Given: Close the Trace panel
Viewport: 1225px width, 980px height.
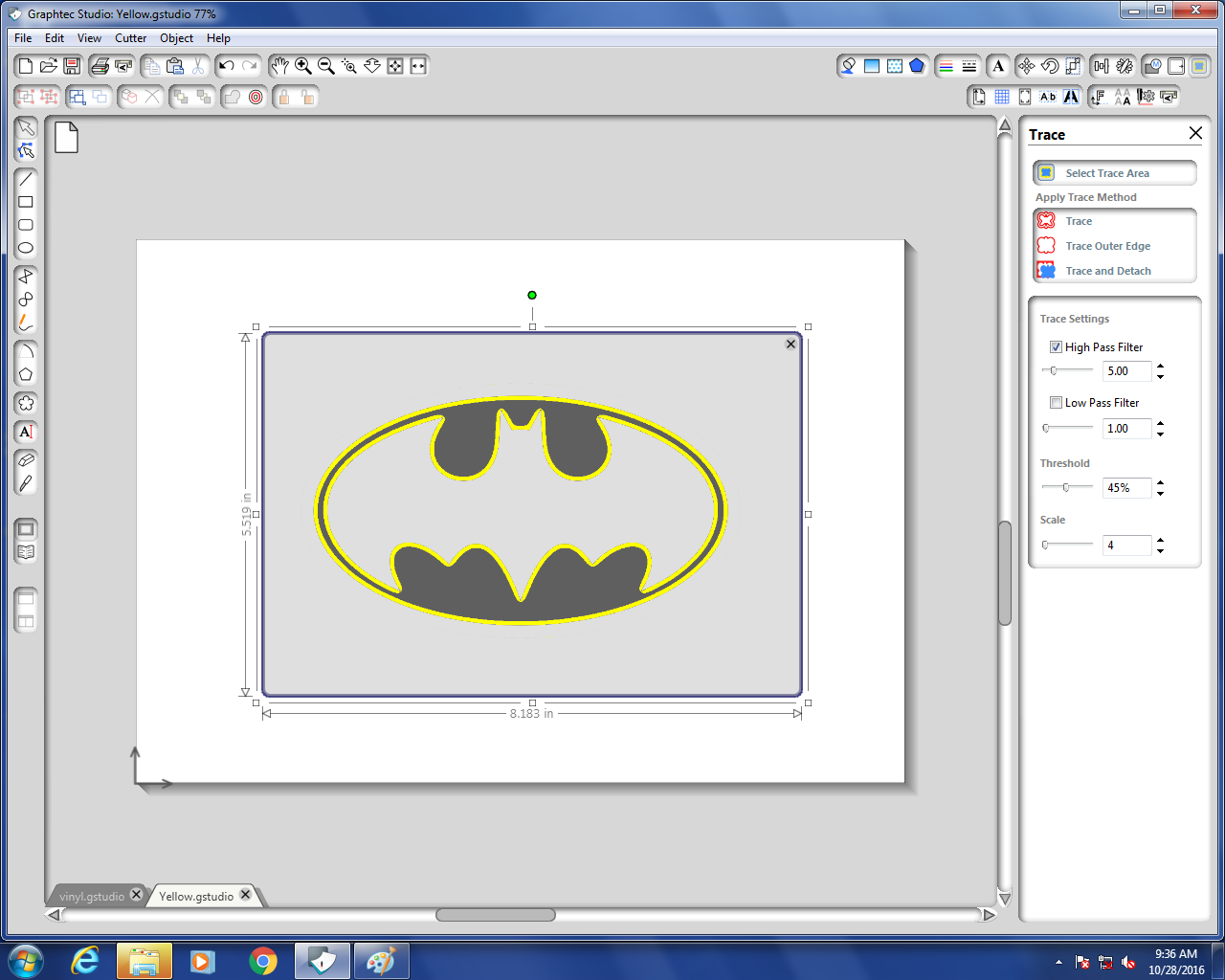Looking at the screenshot, I should (x=1195, y=133).
